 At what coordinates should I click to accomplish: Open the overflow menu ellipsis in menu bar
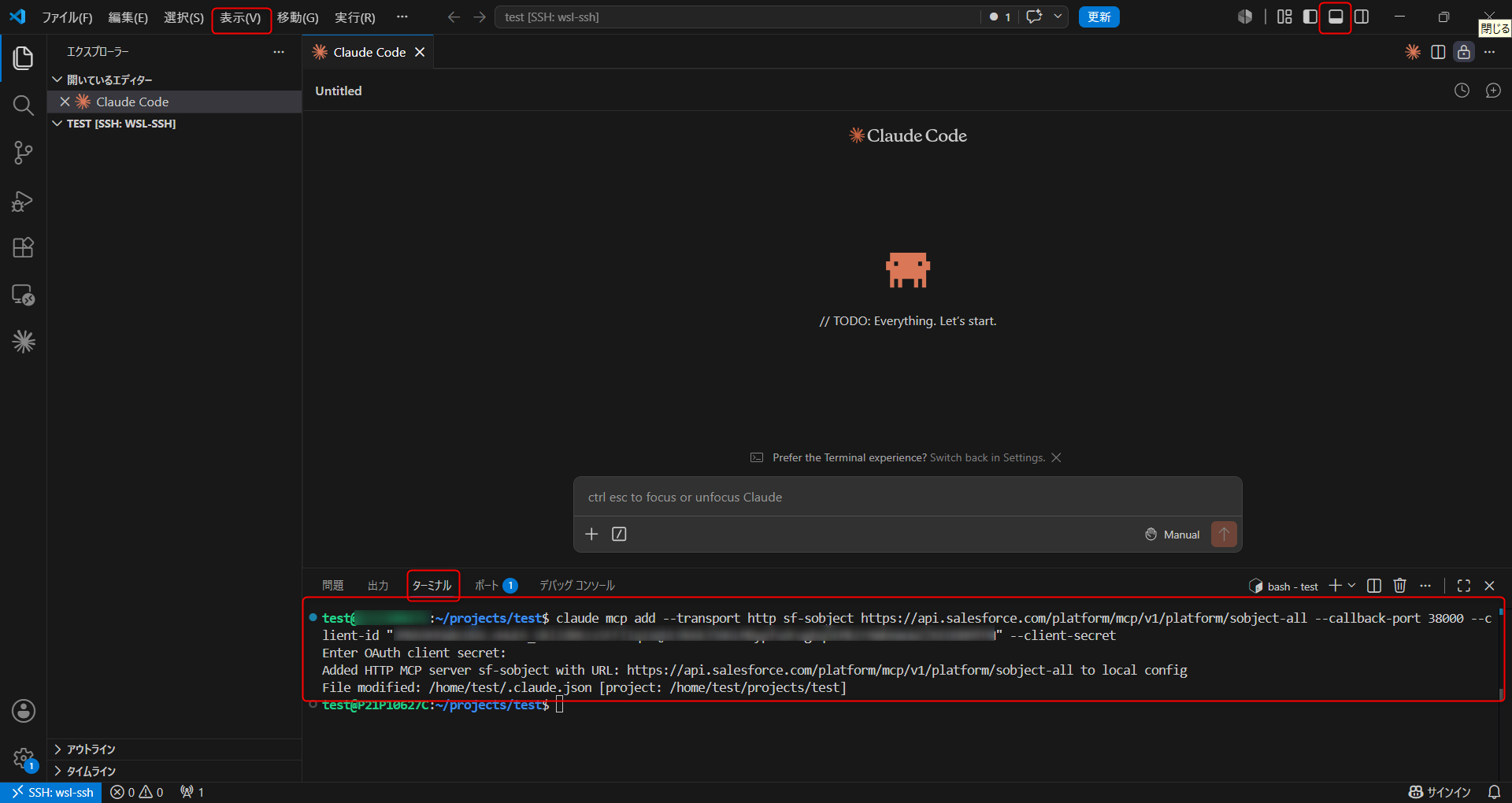(x=402, y=17)
